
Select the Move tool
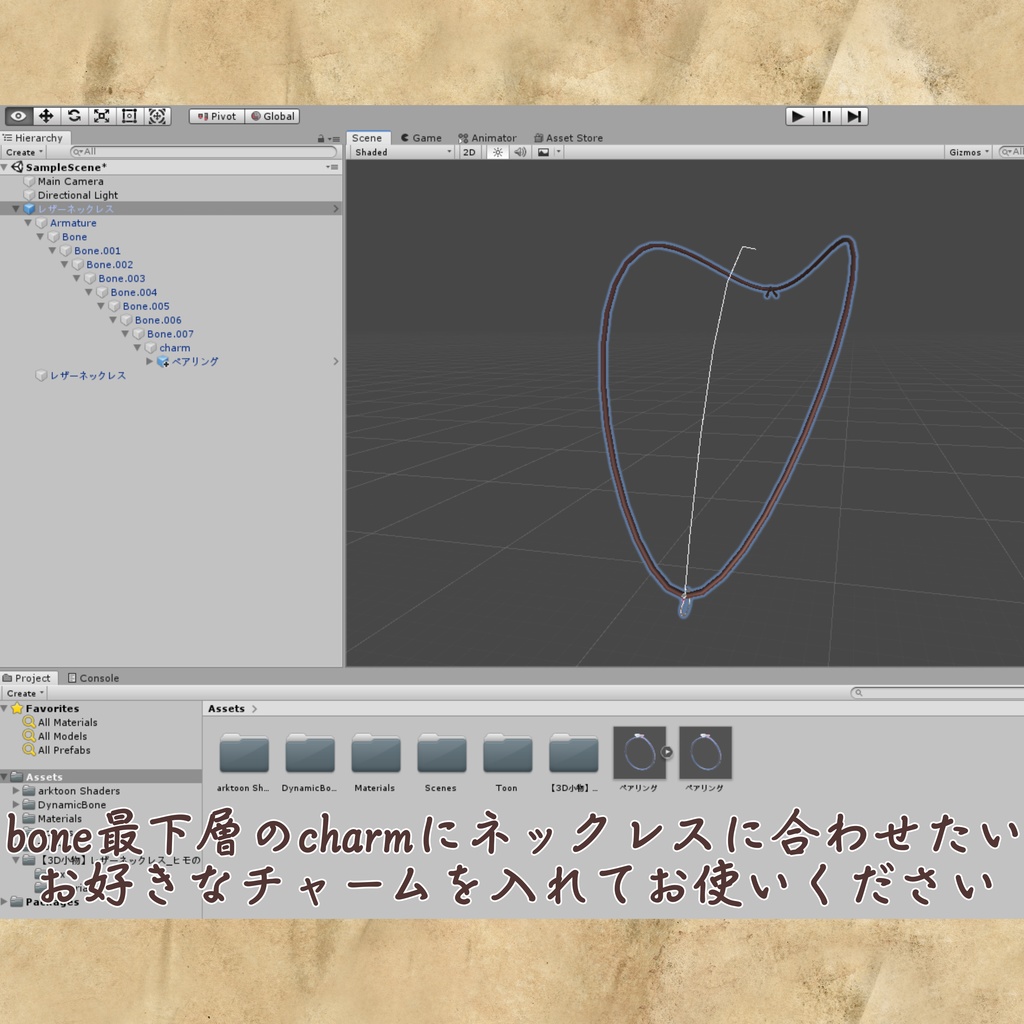46,116
